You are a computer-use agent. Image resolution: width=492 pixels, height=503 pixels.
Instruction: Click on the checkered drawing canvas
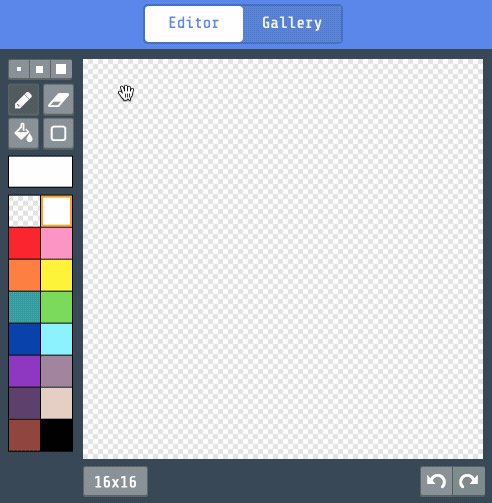pyautogui.click(x=283, y=259)
